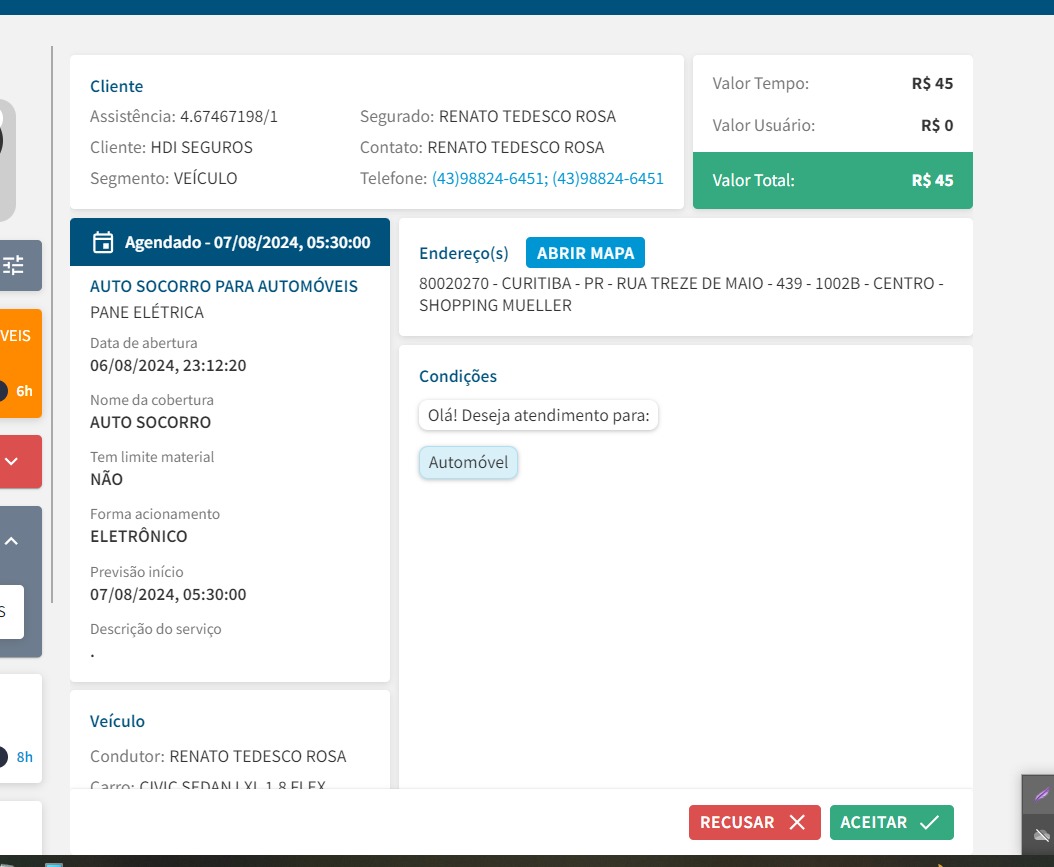Click the calendar icon beside Agendado
The width and height of the screenshot is (1054, 867).
click(103, 242)
